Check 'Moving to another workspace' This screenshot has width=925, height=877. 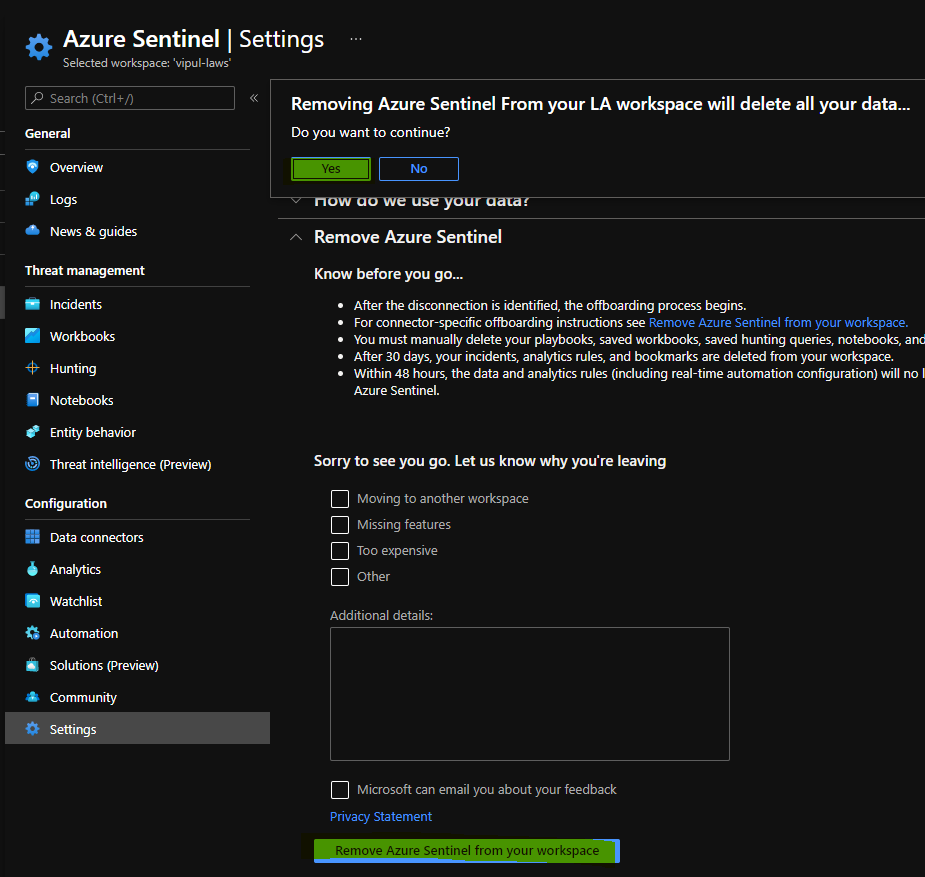(340, 498)
